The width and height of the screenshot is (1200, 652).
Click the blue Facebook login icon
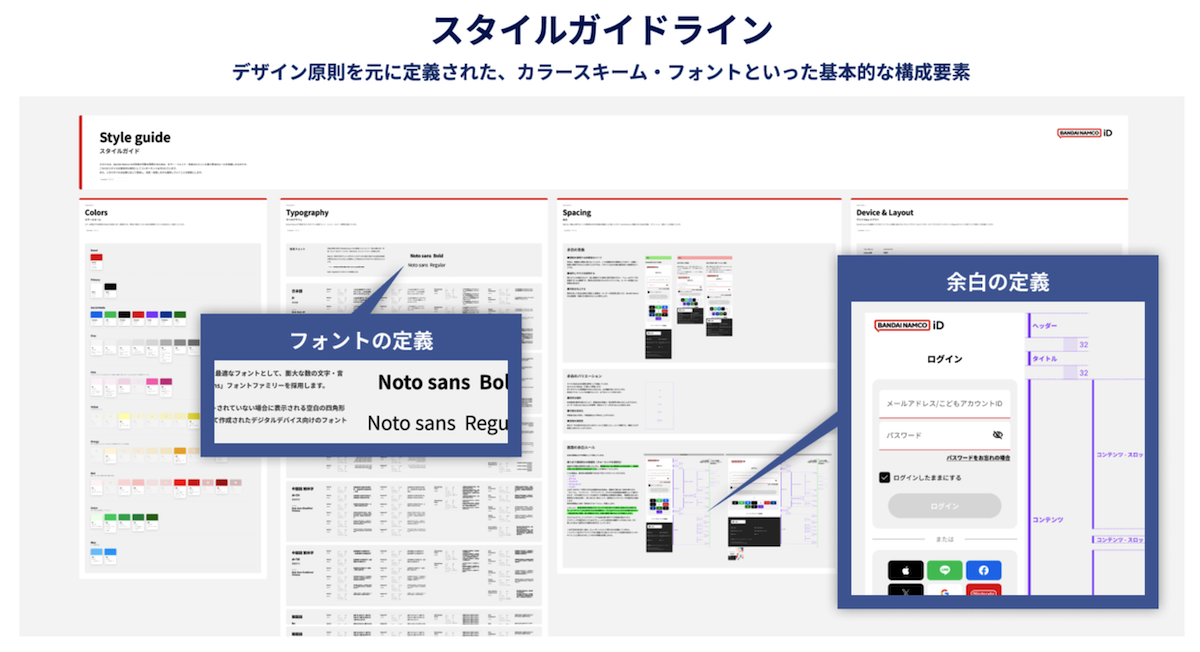pyautogui.click(x=983, y=570)
